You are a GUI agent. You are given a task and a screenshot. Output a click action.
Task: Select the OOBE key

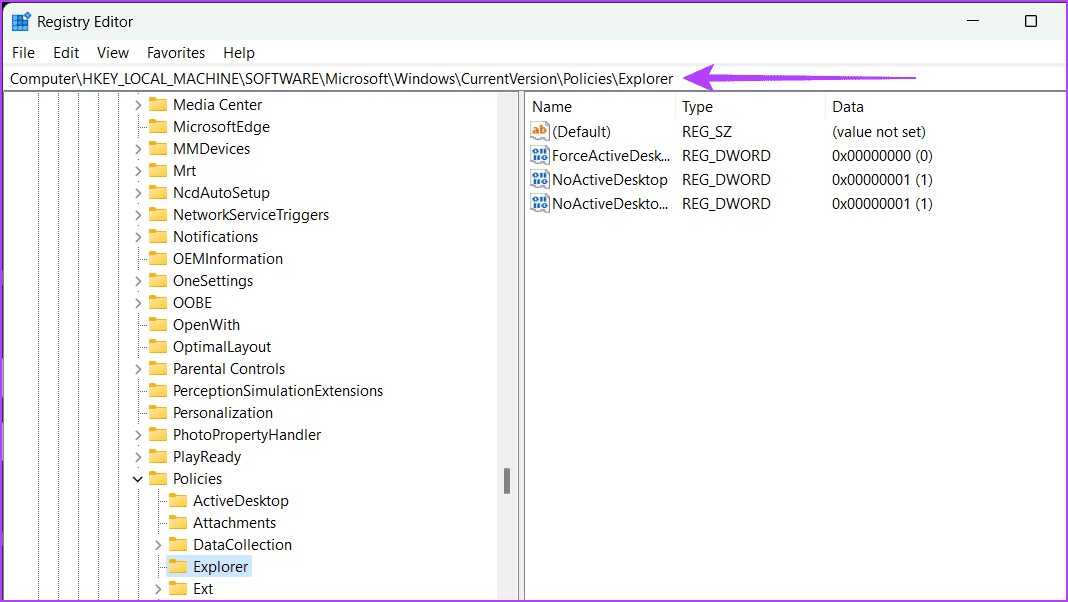tap(192, 302)
